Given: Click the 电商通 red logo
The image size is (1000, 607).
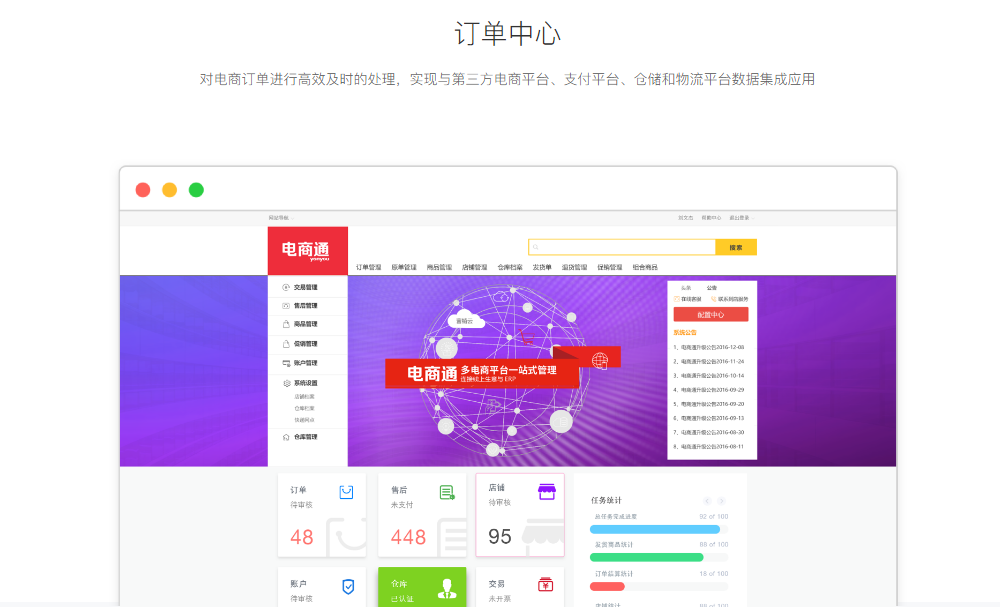Looking at the screenshot, I should point(307,250).
